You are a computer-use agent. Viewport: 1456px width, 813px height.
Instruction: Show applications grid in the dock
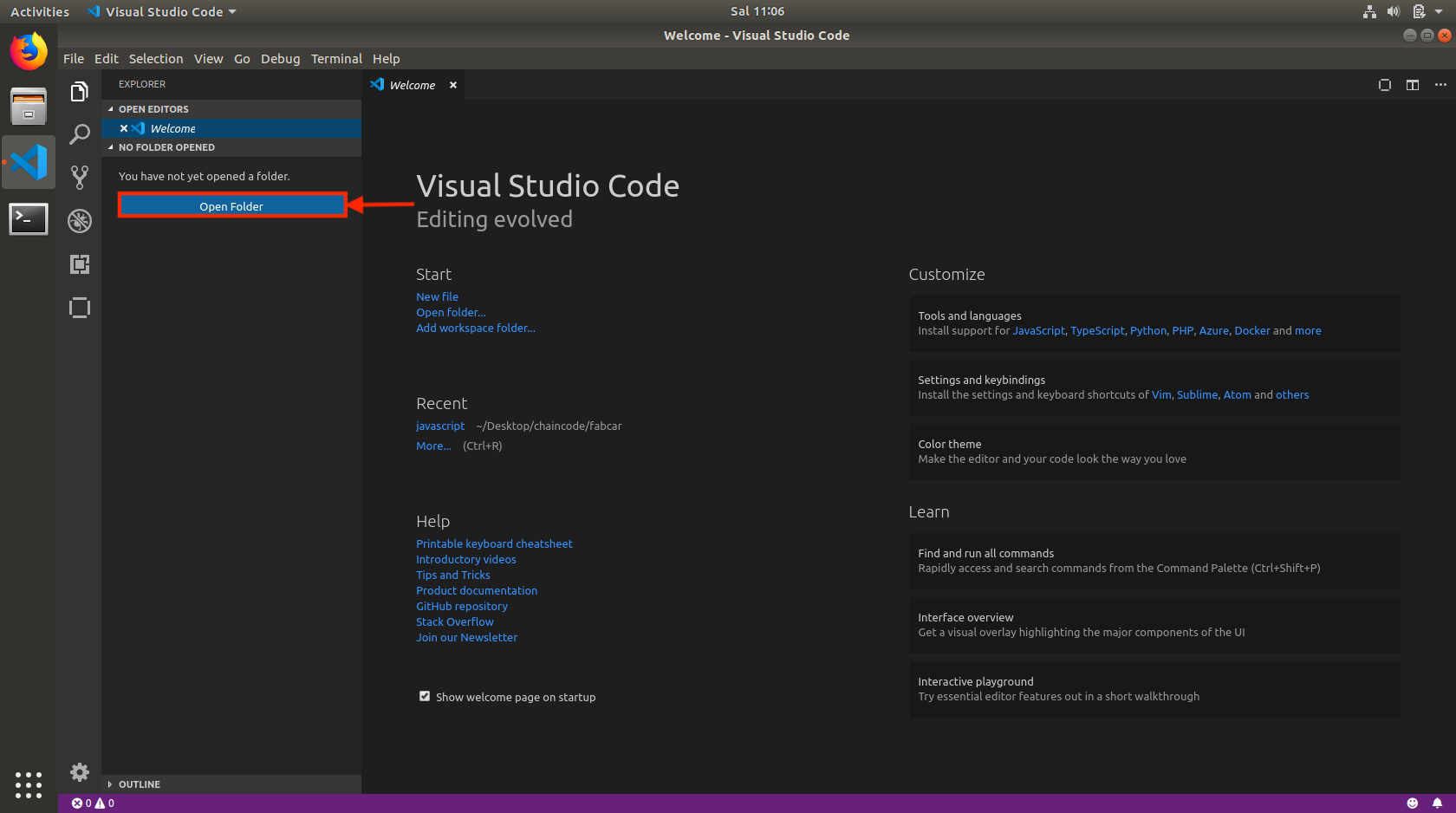point(29,785)
